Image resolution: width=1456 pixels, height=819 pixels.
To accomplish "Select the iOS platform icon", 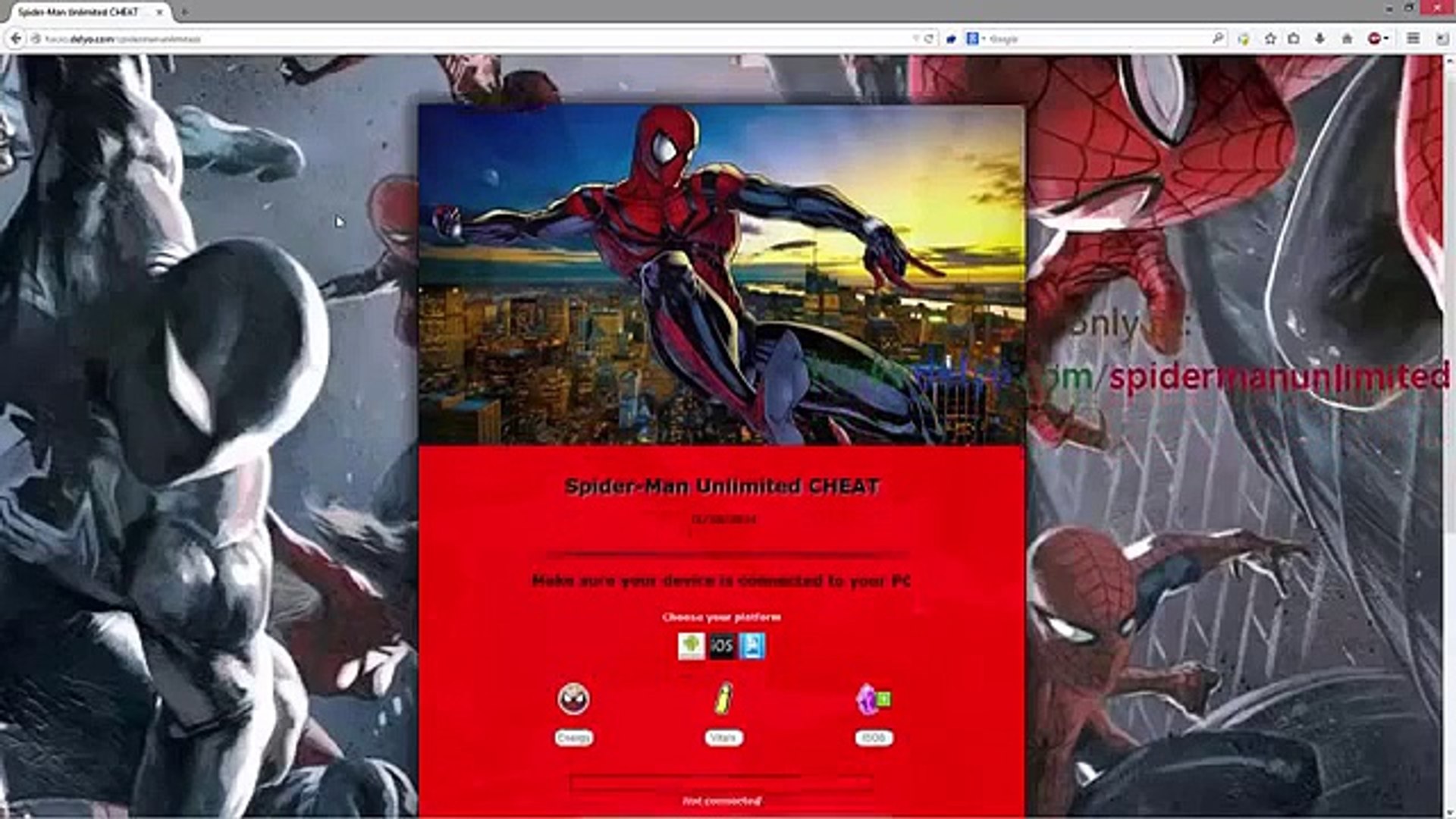I will pos(721,646).
